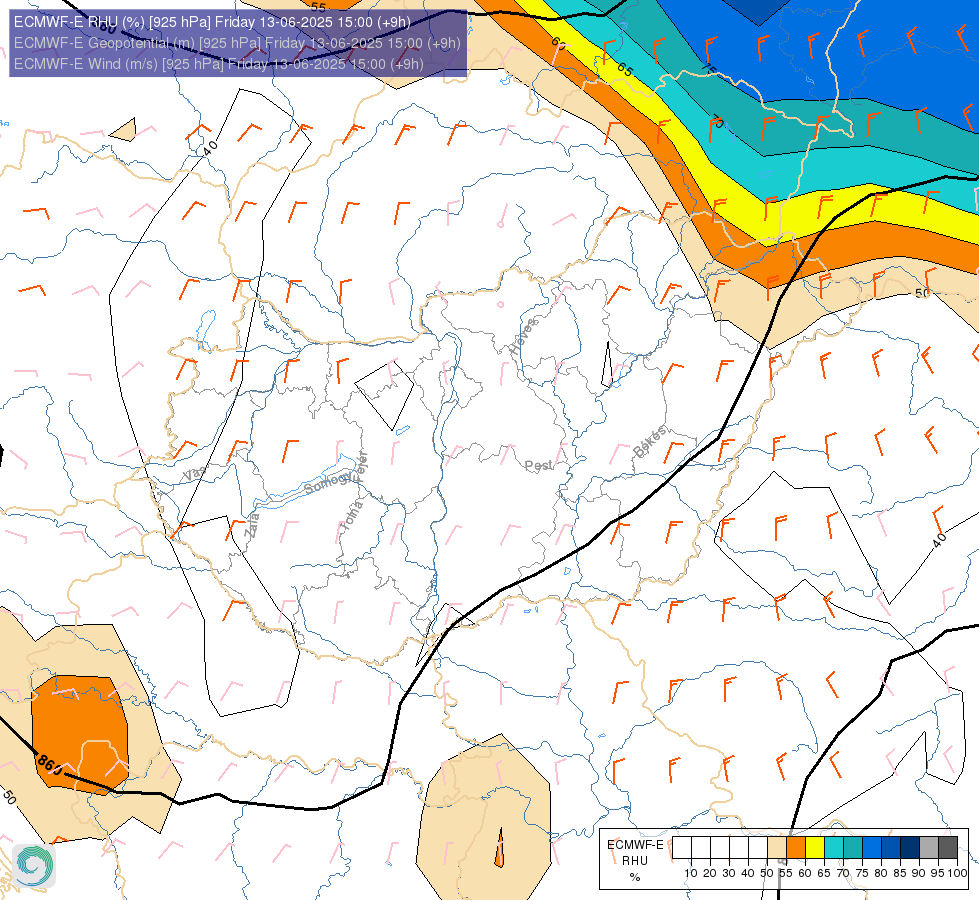Click the legend scale value '20'

[x=710, y=873]
